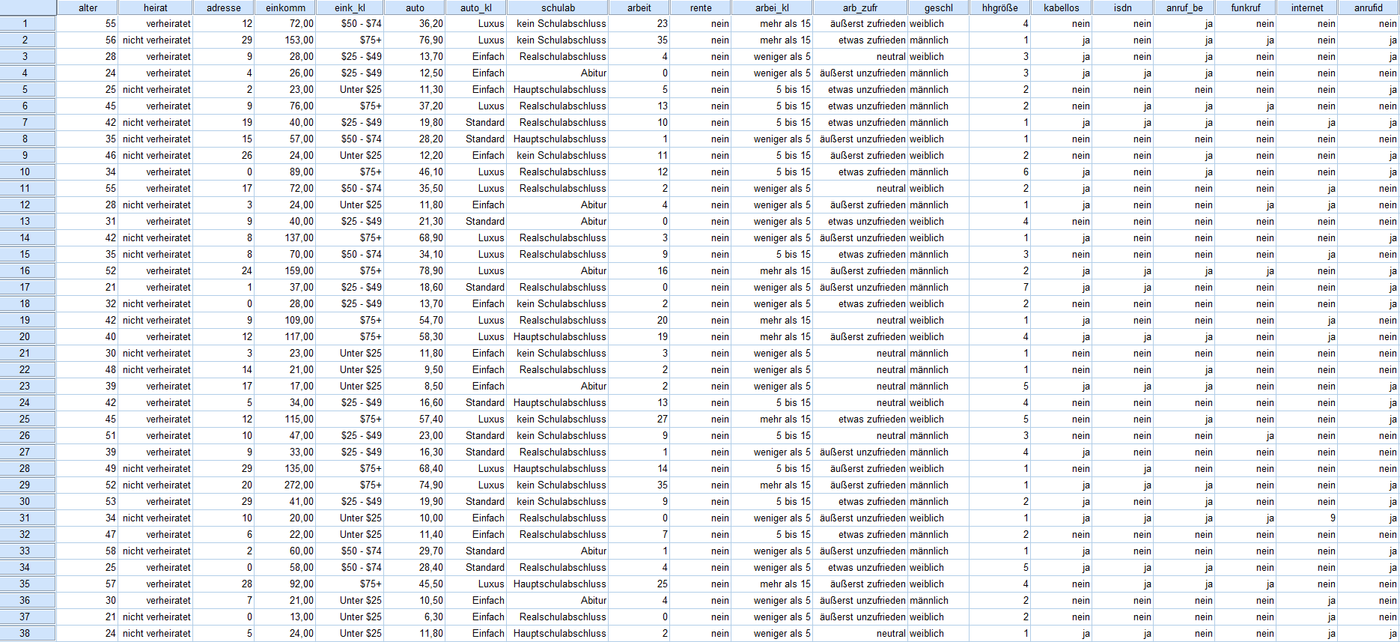Select row number 29 header
The image size is (1400, 642).
coord(28,485)
